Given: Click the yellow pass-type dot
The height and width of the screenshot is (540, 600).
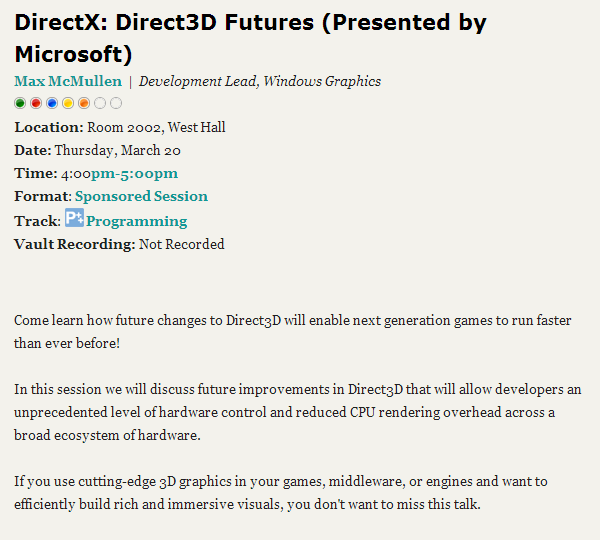Looking at the screenshot, I should coord(68,103).
